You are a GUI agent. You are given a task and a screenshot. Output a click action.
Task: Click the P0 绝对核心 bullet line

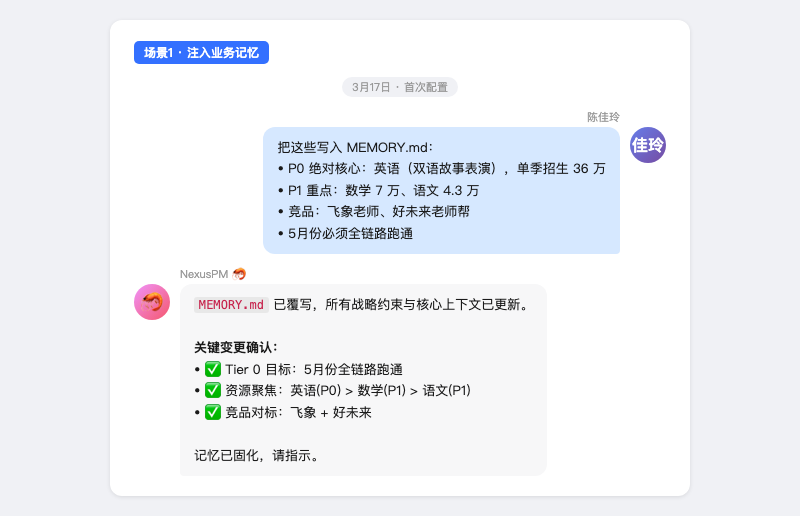tap(441, 169)
